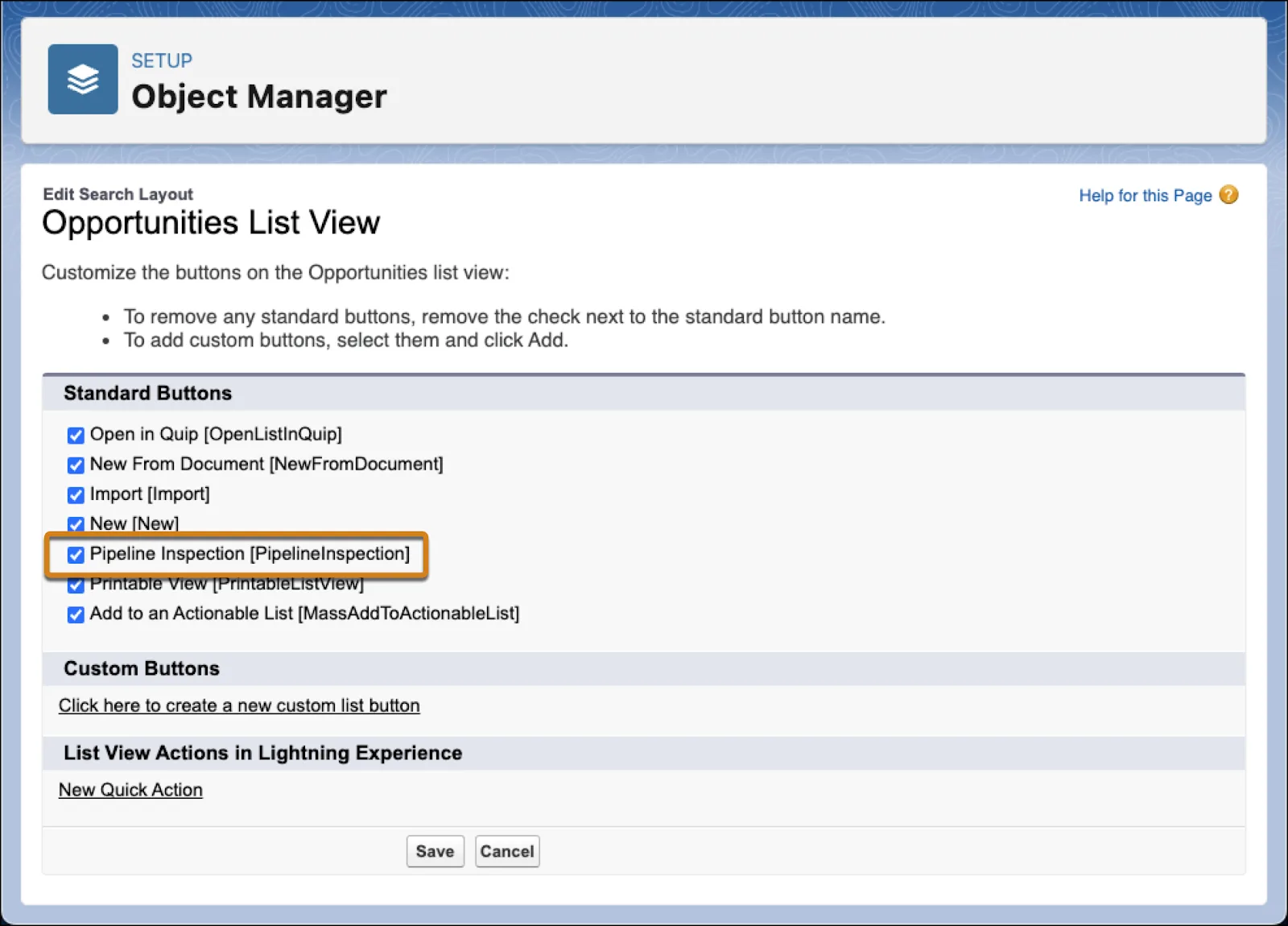Open Help for this Page link
The image size is (1288, 926).
click(x=1145, y=196)
